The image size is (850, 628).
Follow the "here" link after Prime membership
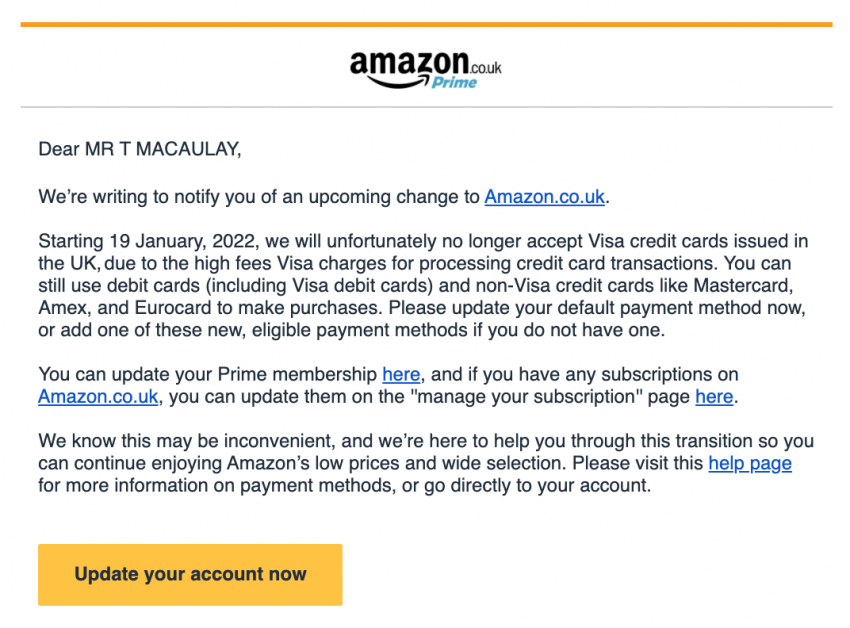tap(401, 375)
